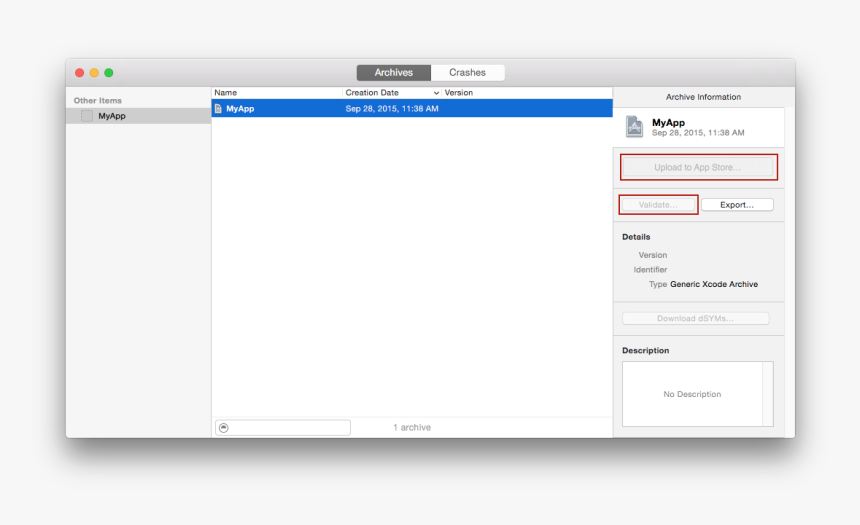The height and width of the screenshot is (525, 860).
Task: Toggle the Creation Date sort chevron
Action: (436, 93)
